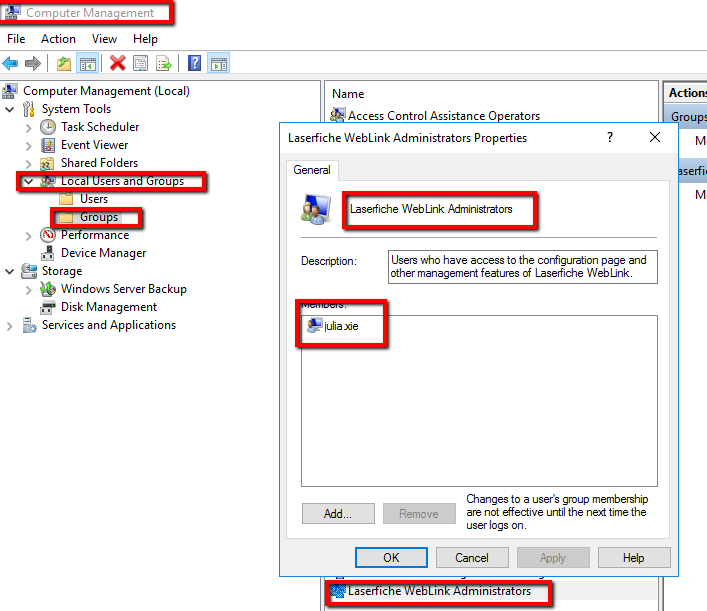The width and height of the screenshot is (707, 611).
Task: Expand the Task Scheduler node
Action: tap(28, 128)
